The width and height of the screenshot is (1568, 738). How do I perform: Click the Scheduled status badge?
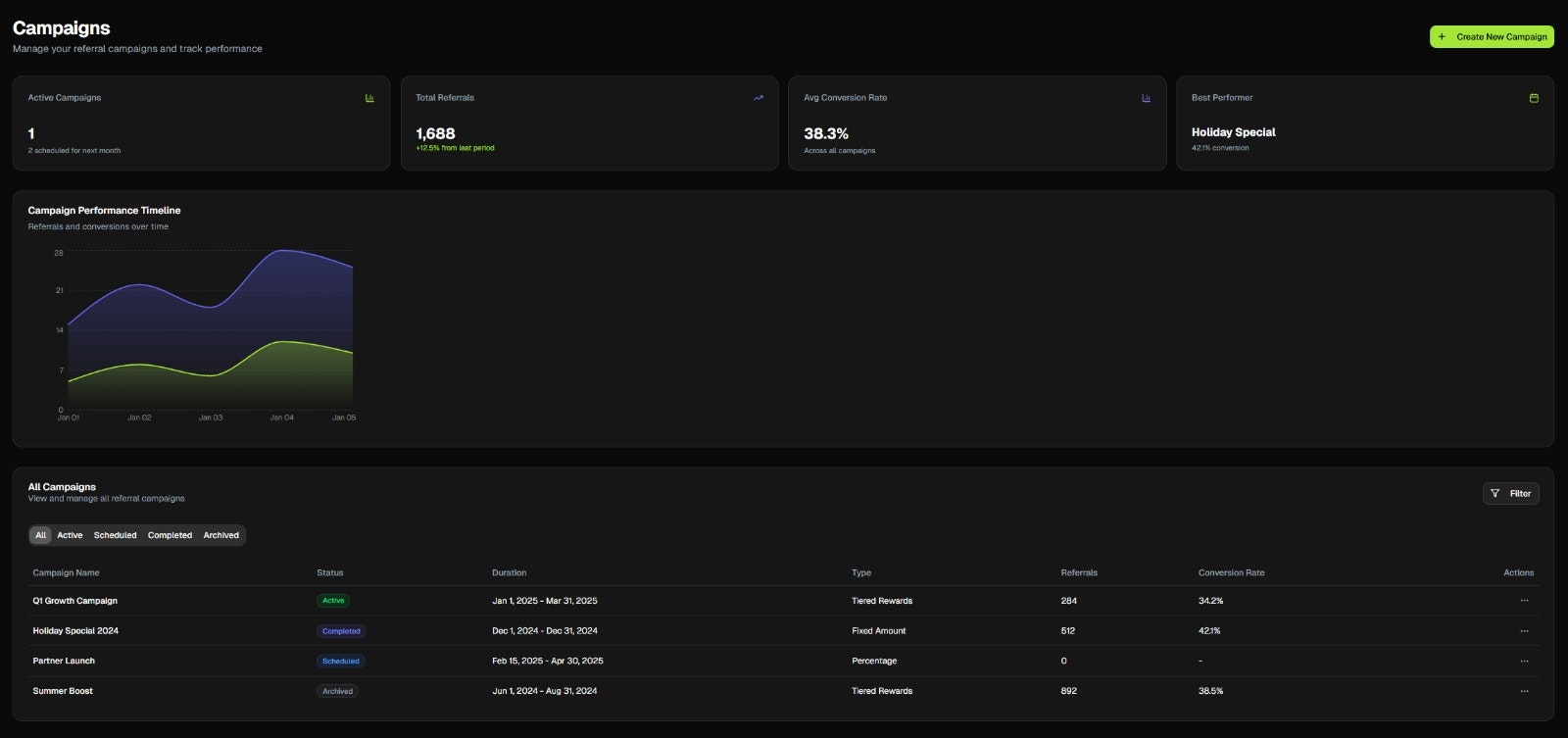[x=341, y=662]
